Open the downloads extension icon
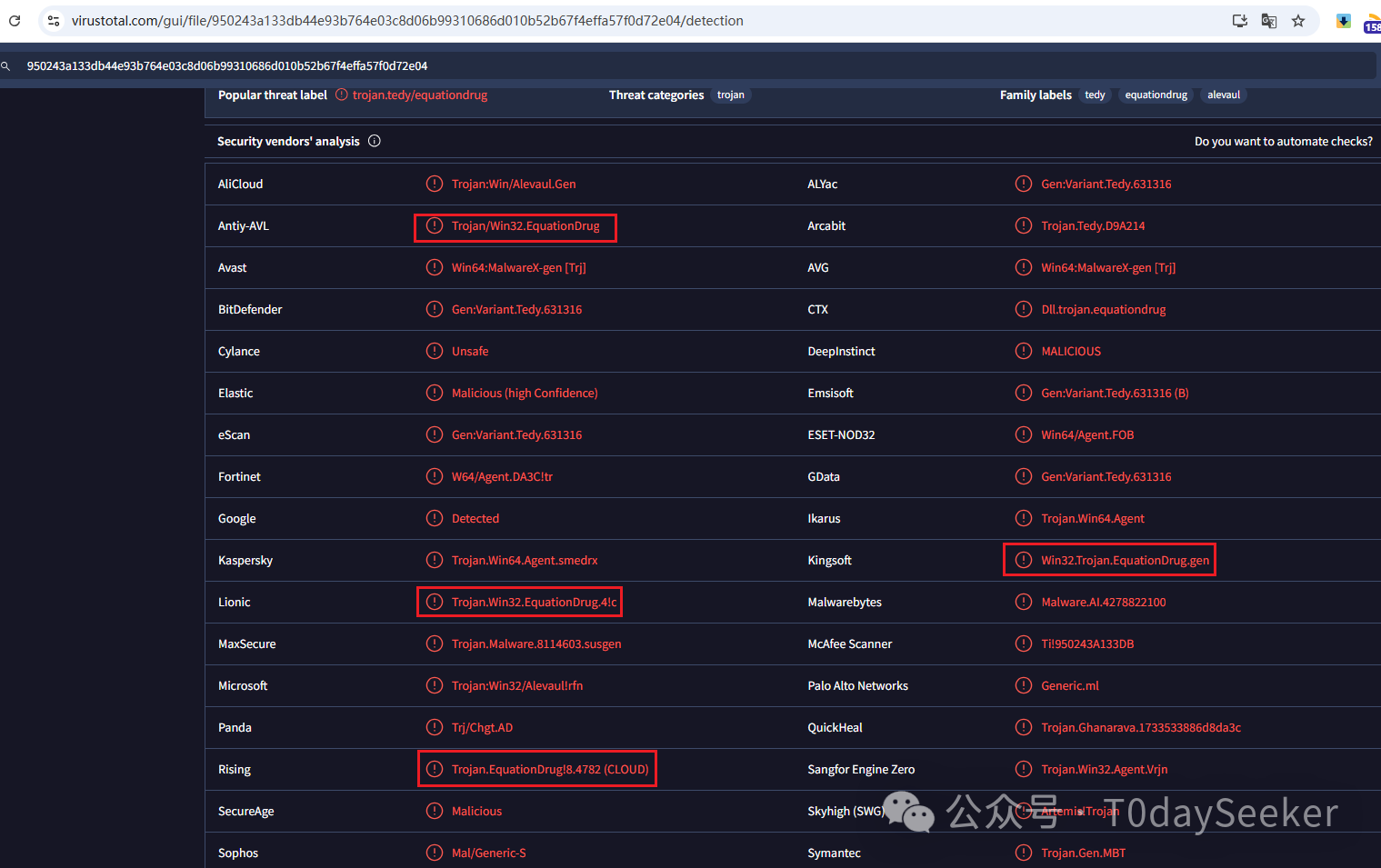This screenshot has width=1381, height=868. coord(1343,21)
